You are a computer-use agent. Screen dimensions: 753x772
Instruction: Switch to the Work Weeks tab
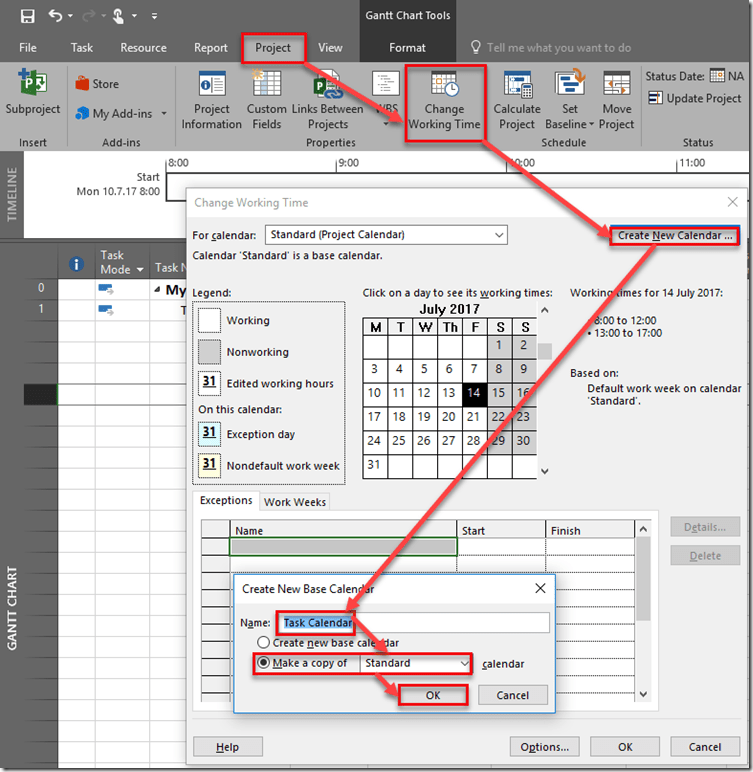295,502
